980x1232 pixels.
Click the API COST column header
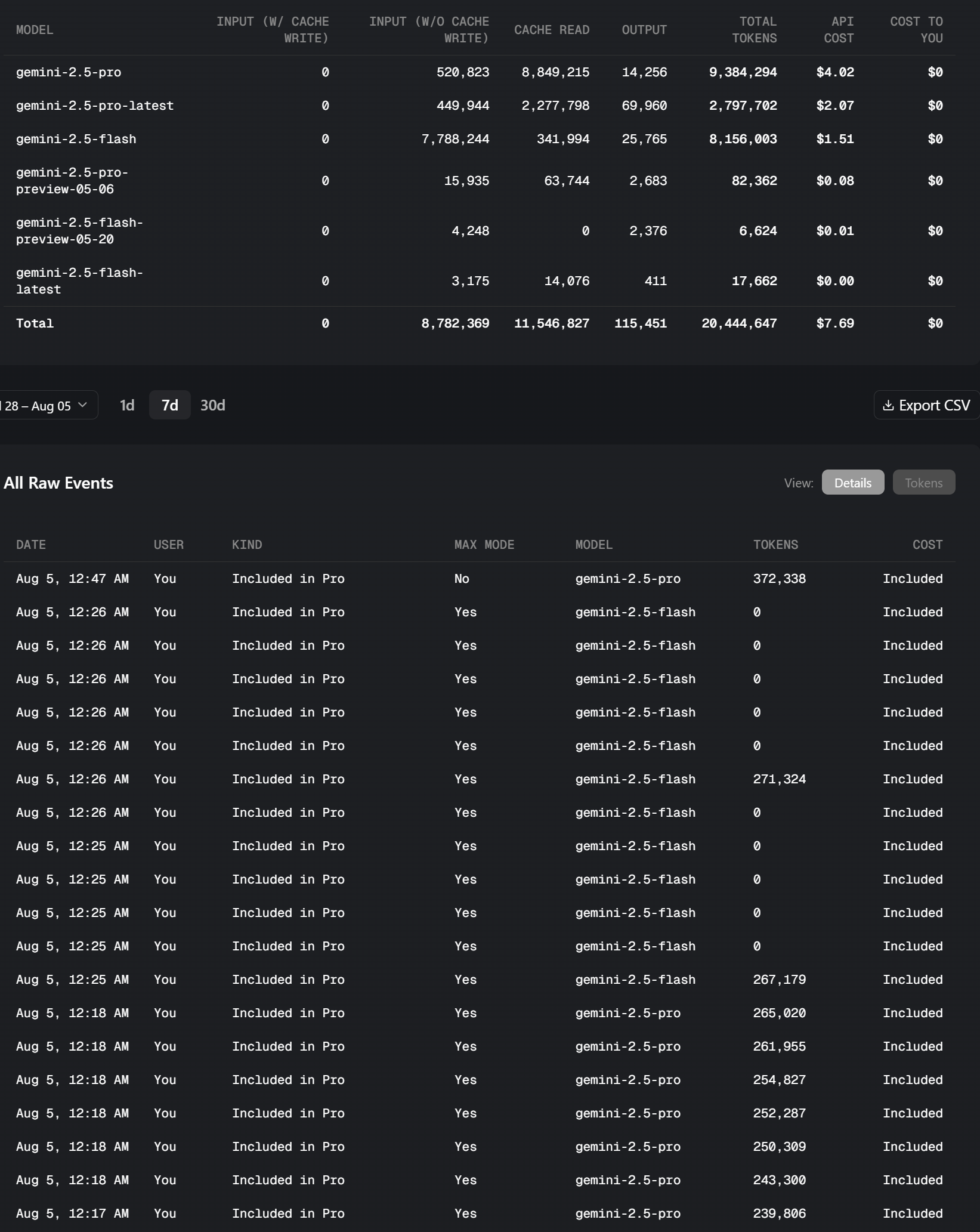coord(839,30)
